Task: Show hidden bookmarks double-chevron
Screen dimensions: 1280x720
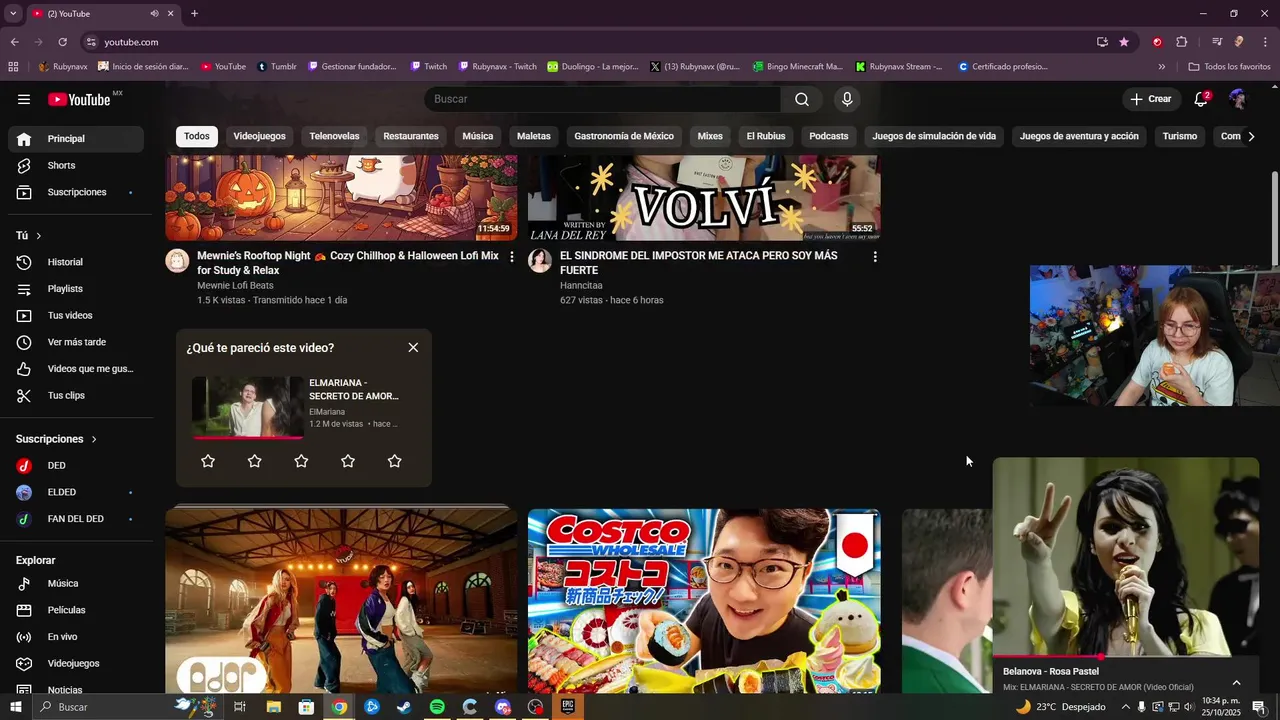Action: pos(1161,67)
